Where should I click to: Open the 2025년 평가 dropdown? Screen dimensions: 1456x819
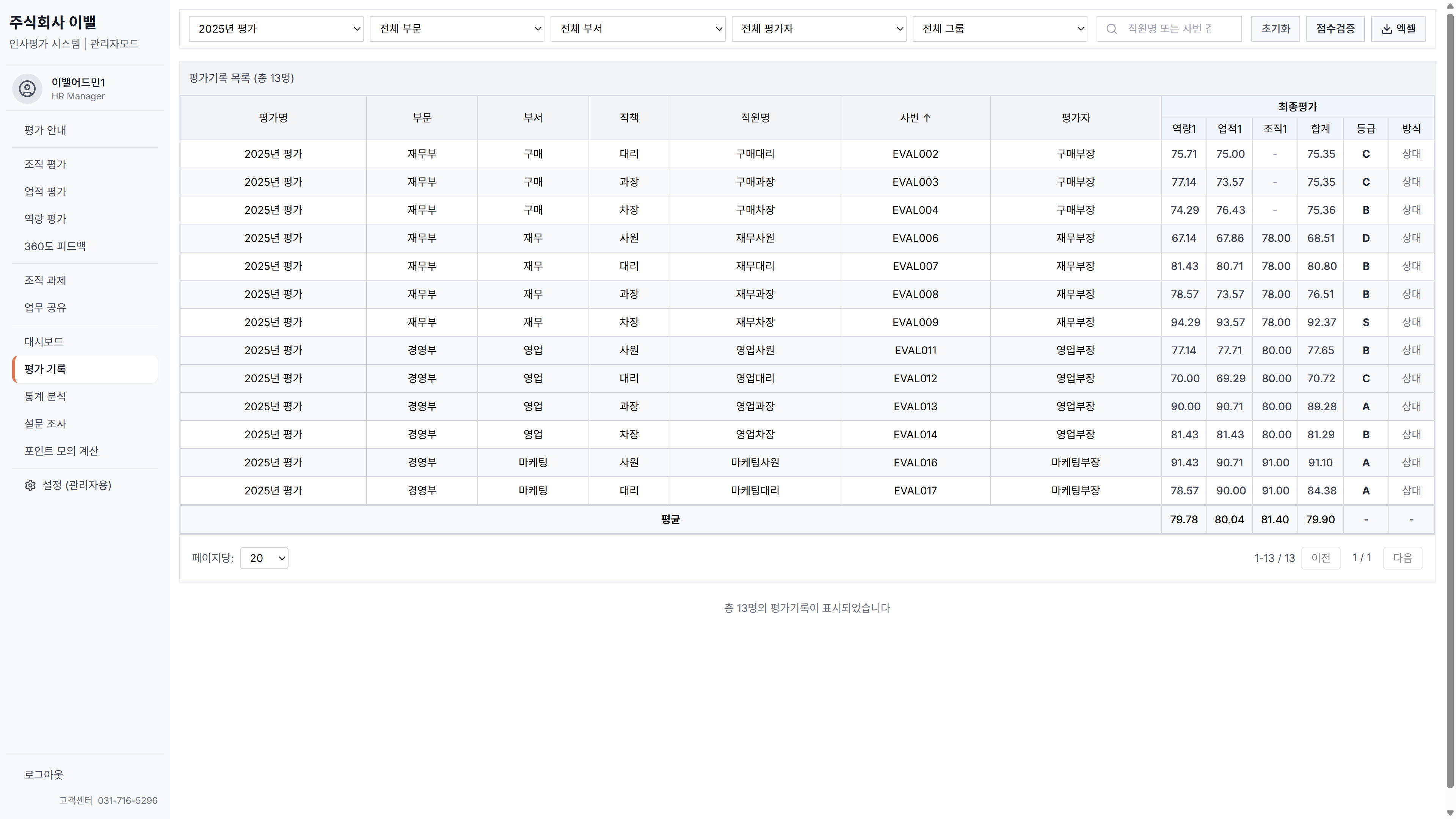pos(276,29)
